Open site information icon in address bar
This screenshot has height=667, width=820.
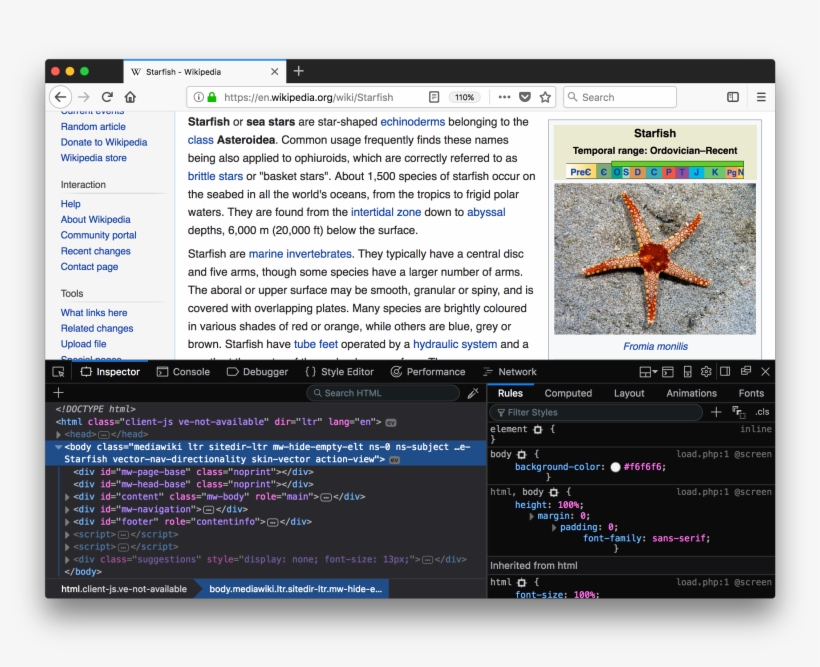198,97
